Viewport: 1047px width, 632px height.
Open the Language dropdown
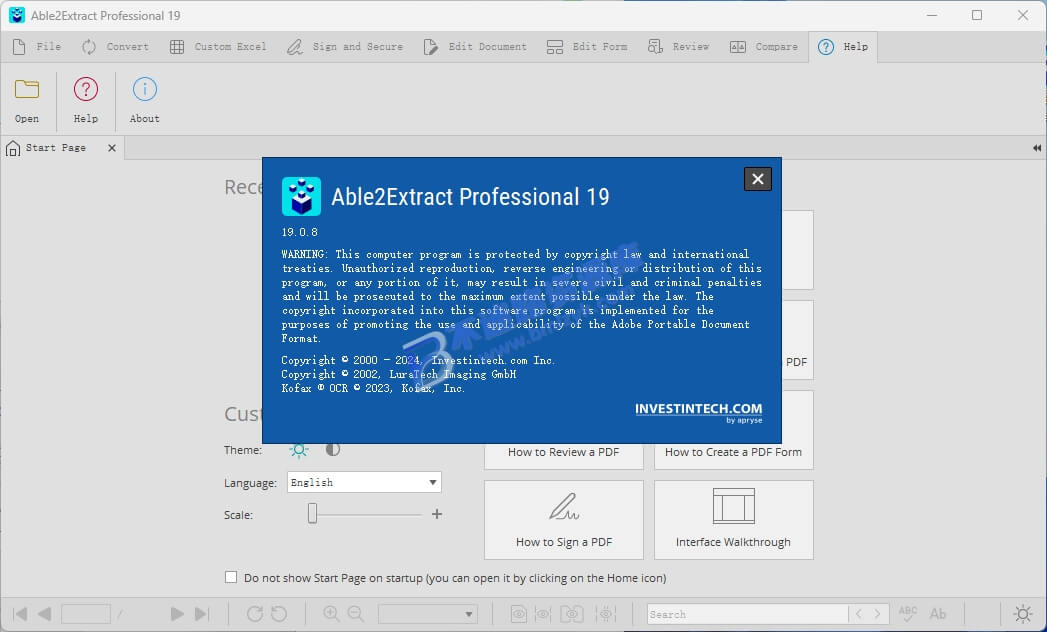364,482
